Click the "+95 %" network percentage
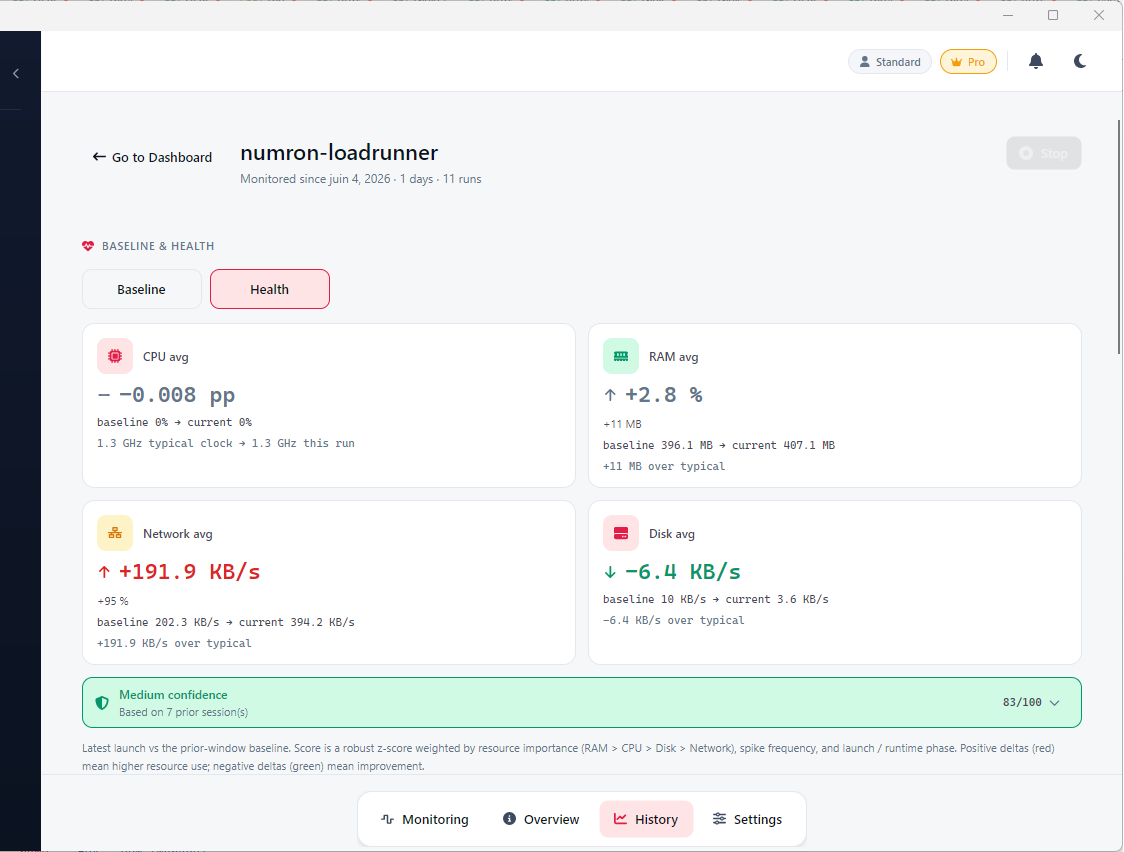This screenshot has width=1124, height=852. [113, 601]
